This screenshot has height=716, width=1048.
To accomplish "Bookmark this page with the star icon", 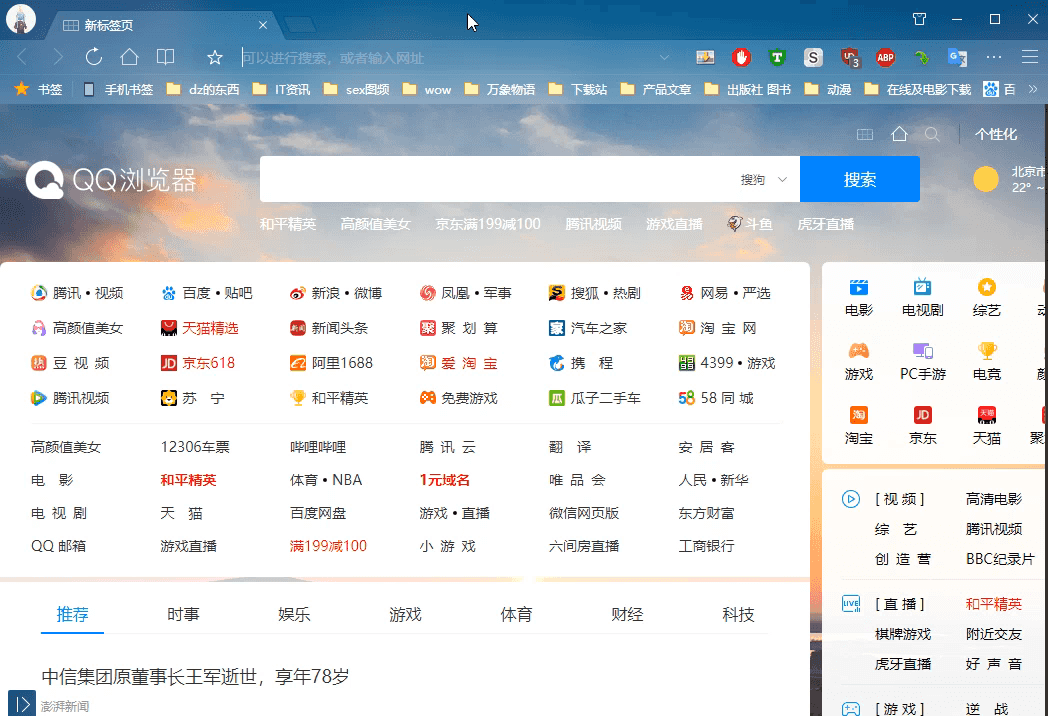I will pos(215,57).
